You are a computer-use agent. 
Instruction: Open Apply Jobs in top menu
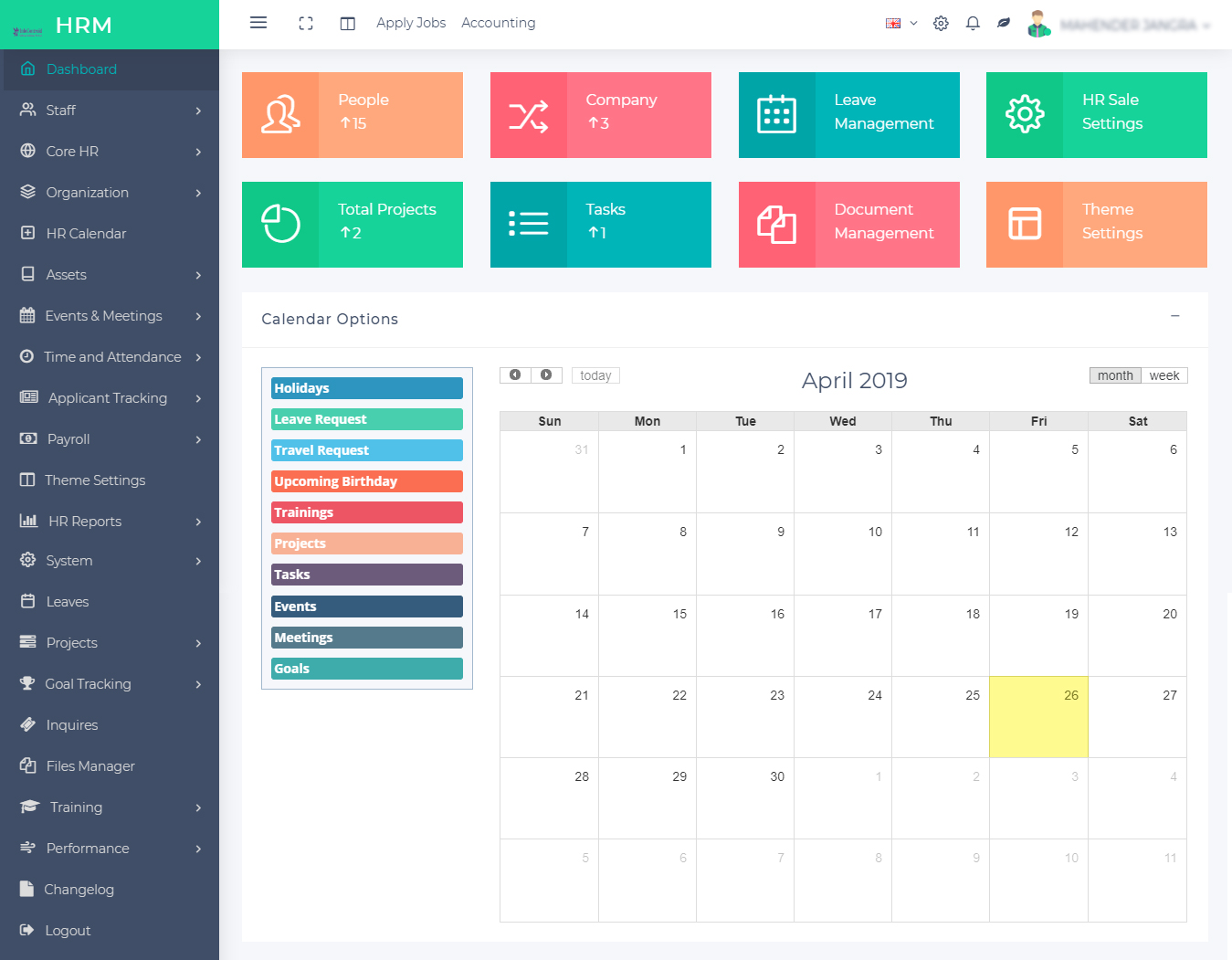pos(411,23)
